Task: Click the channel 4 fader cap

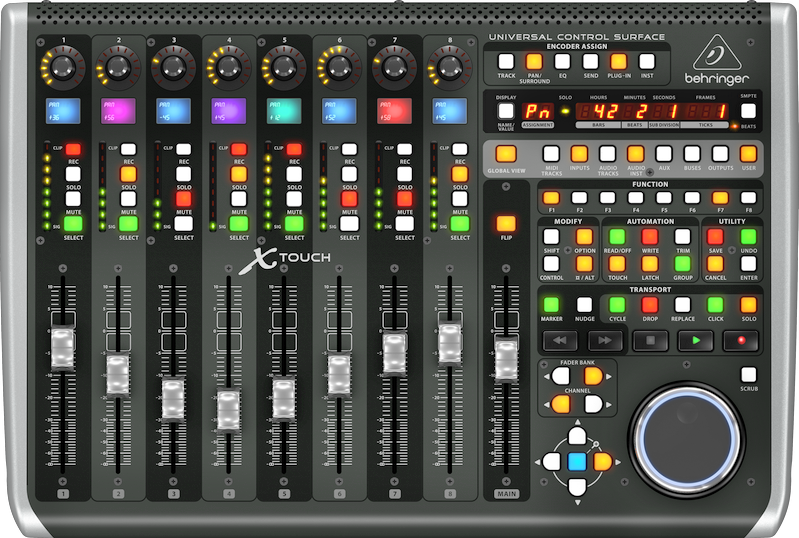Action: (x=228, y=410)
